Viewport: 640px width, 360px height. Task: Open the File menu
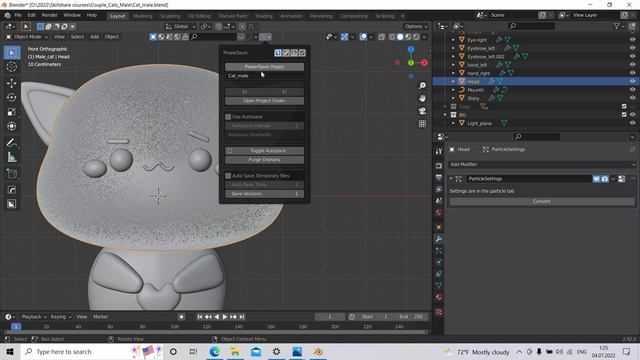pos(18,15)
